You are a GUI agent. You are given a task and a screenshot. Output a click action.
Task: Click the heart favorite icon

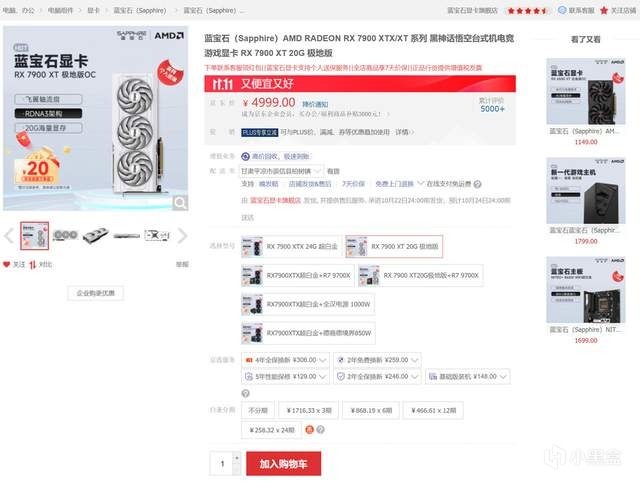coord(6,265)
